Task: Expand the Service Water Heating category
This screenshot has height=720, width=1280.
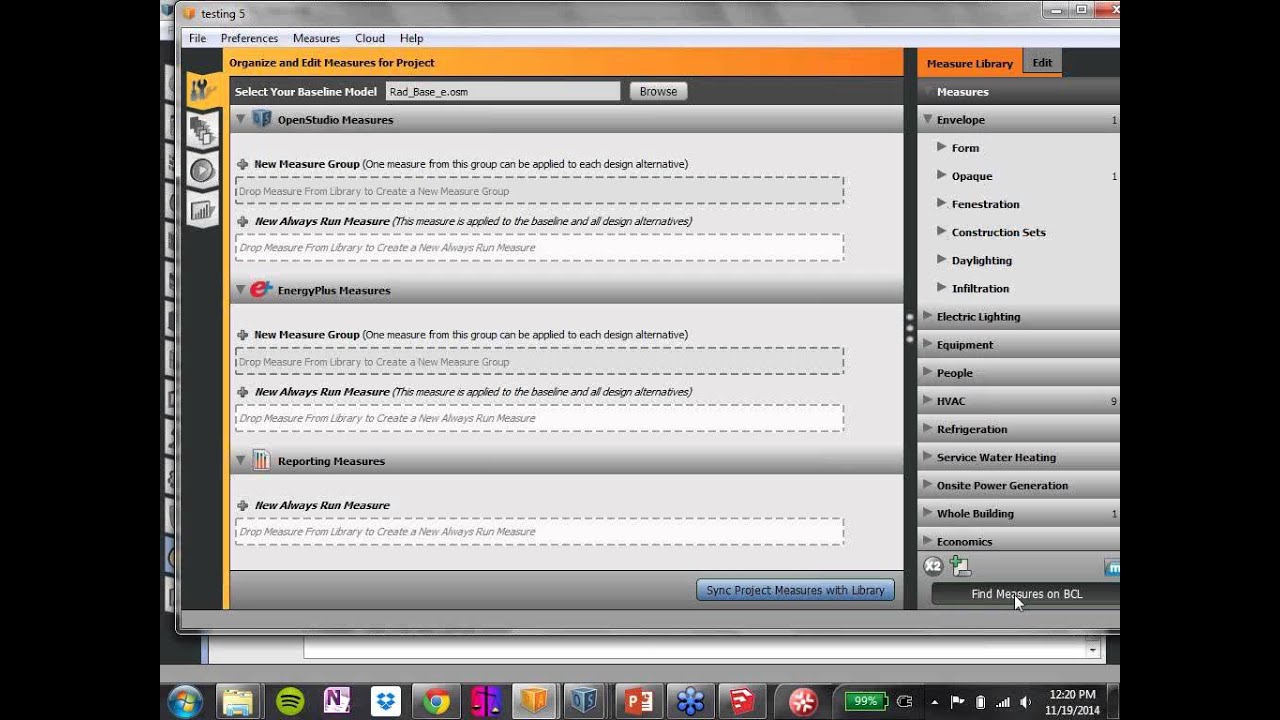Action: pyautogui.click(x=926, y=456)
